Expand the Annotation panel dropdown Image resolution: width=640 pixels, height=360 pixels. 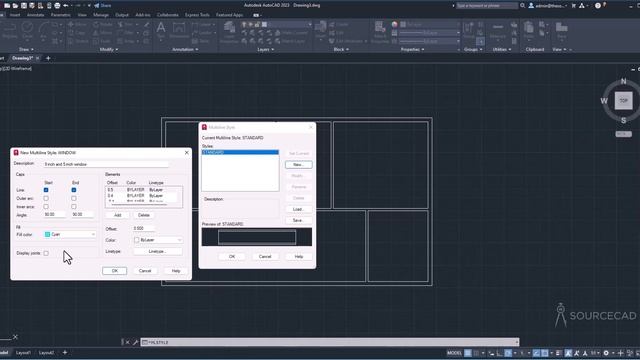185,49
